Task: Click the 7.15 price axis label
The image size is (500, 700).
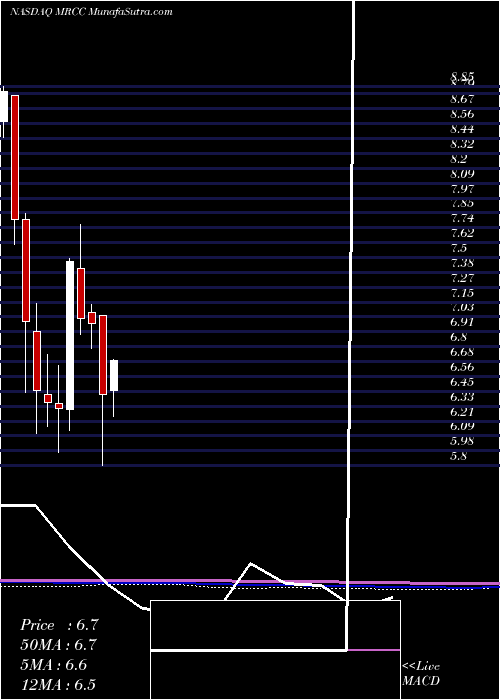Action: [x=462, y=293]
